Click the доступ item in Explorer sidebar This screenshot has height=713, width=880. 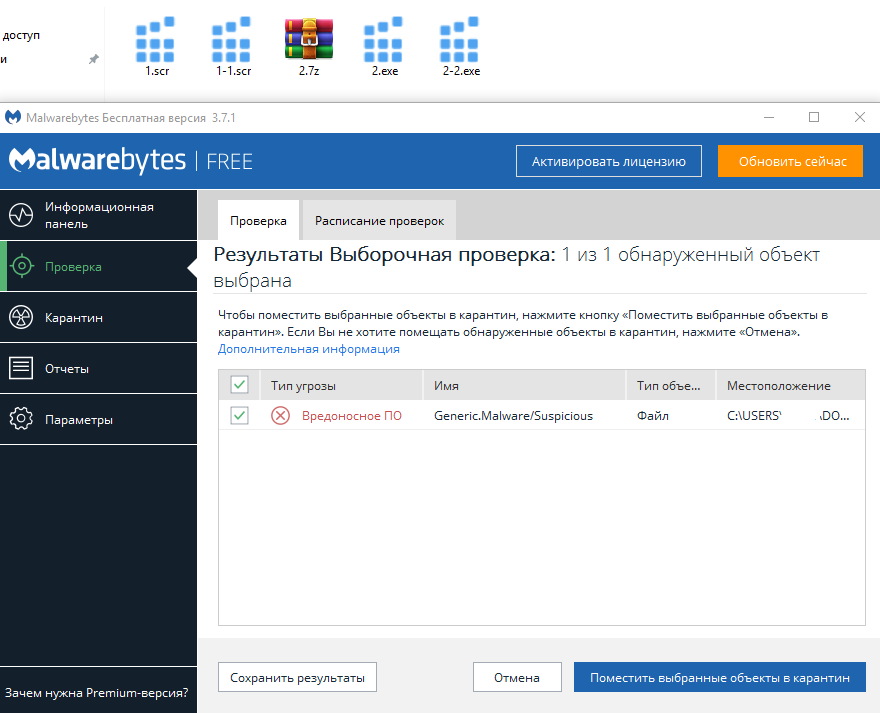[21, 35]
